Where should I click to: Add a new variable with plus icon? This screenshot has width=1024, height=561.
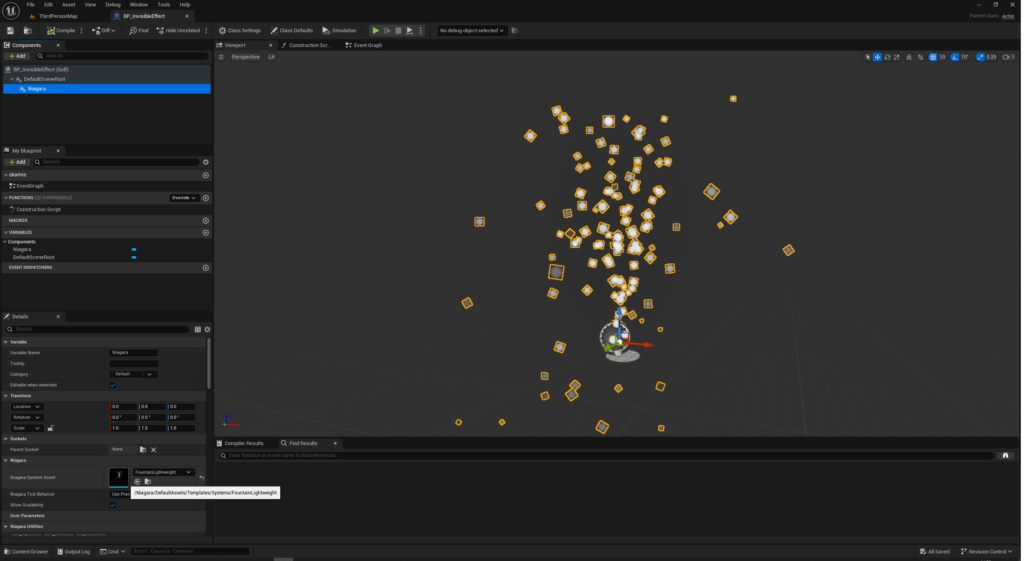pos(206,232)
